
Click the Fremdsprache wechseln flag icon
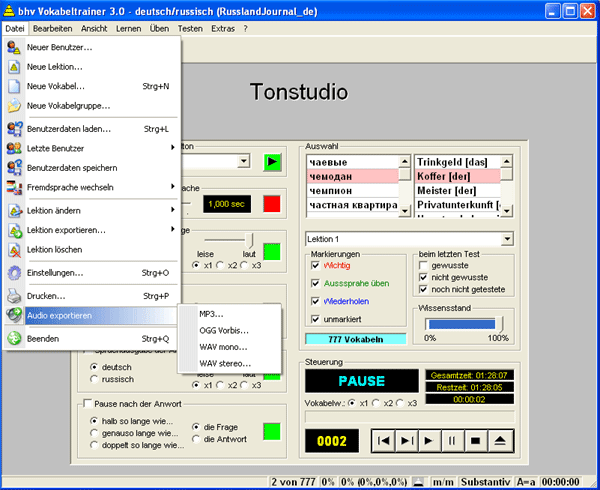(14, 187)
